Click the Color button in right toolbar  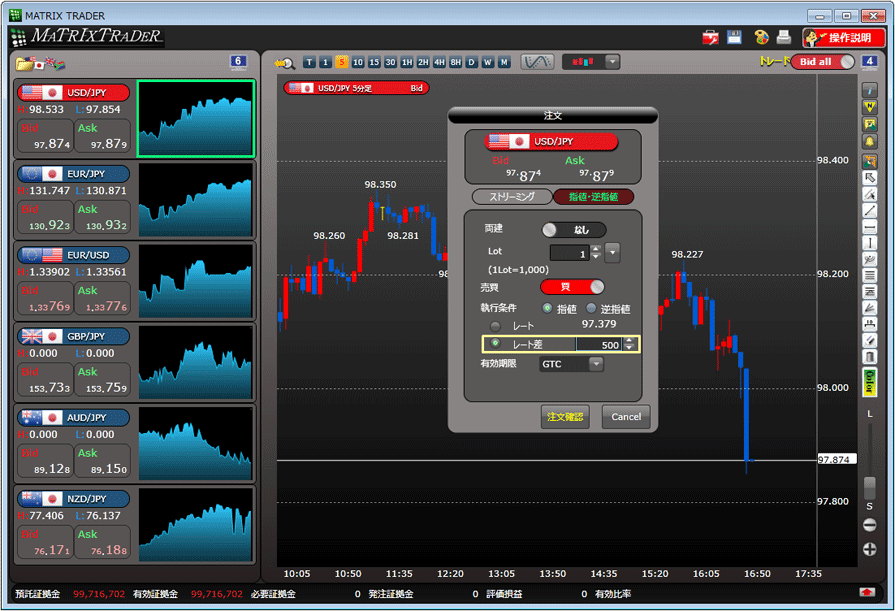pyautogui.click(x=869, y=383)
